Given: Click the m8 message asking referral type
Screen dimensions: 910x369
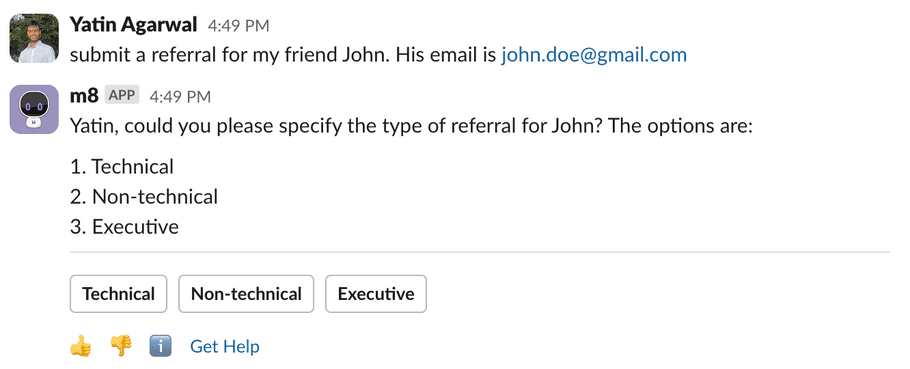Looking at the screenshot, I should tap(411, 126).
